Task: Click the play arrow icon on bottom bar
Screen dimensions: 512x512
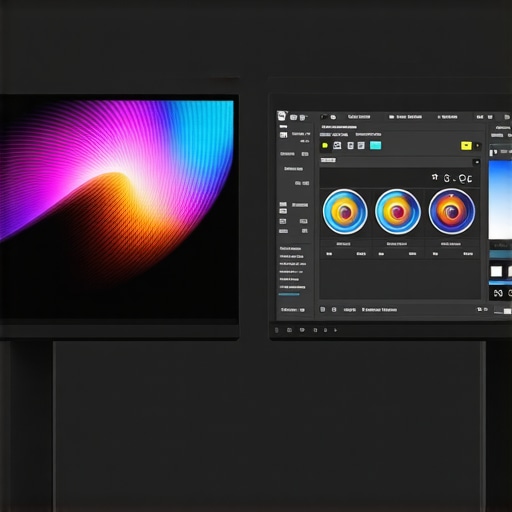Action: coord(336,330)
